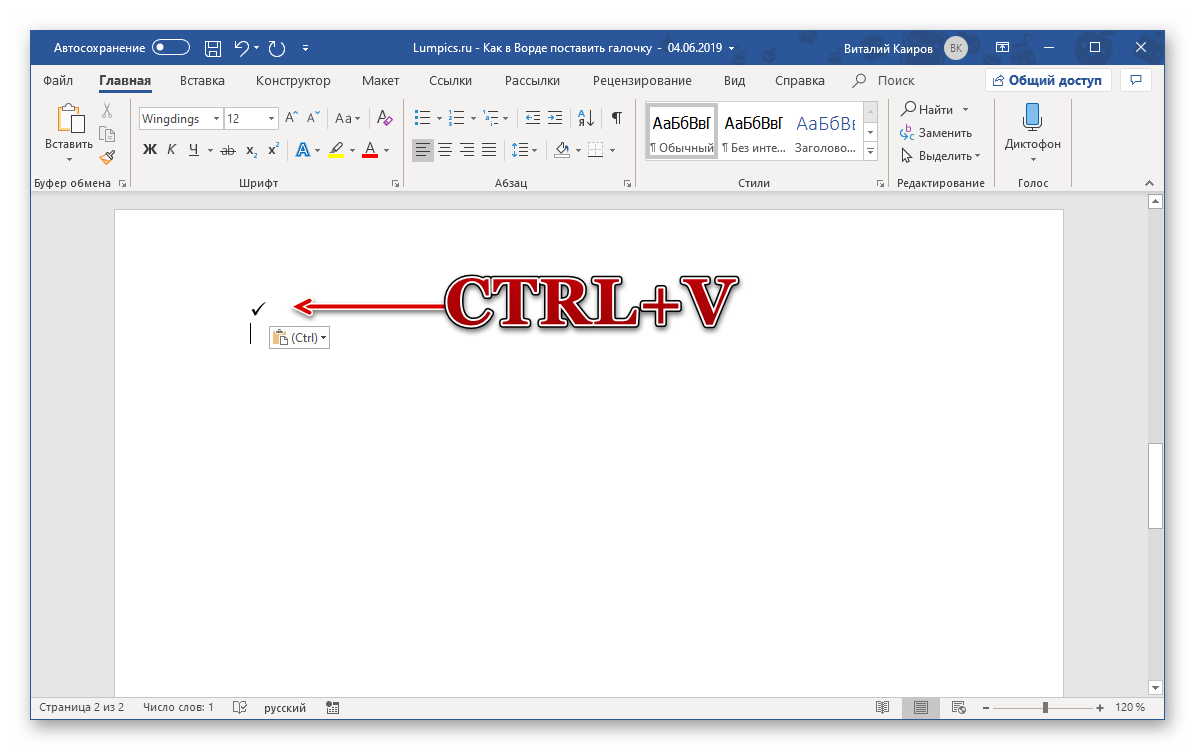Image resolution: width=1195 pixels, height=750 pixels.
Task: Switch to Print Layout view
Action: click(921, 707)
